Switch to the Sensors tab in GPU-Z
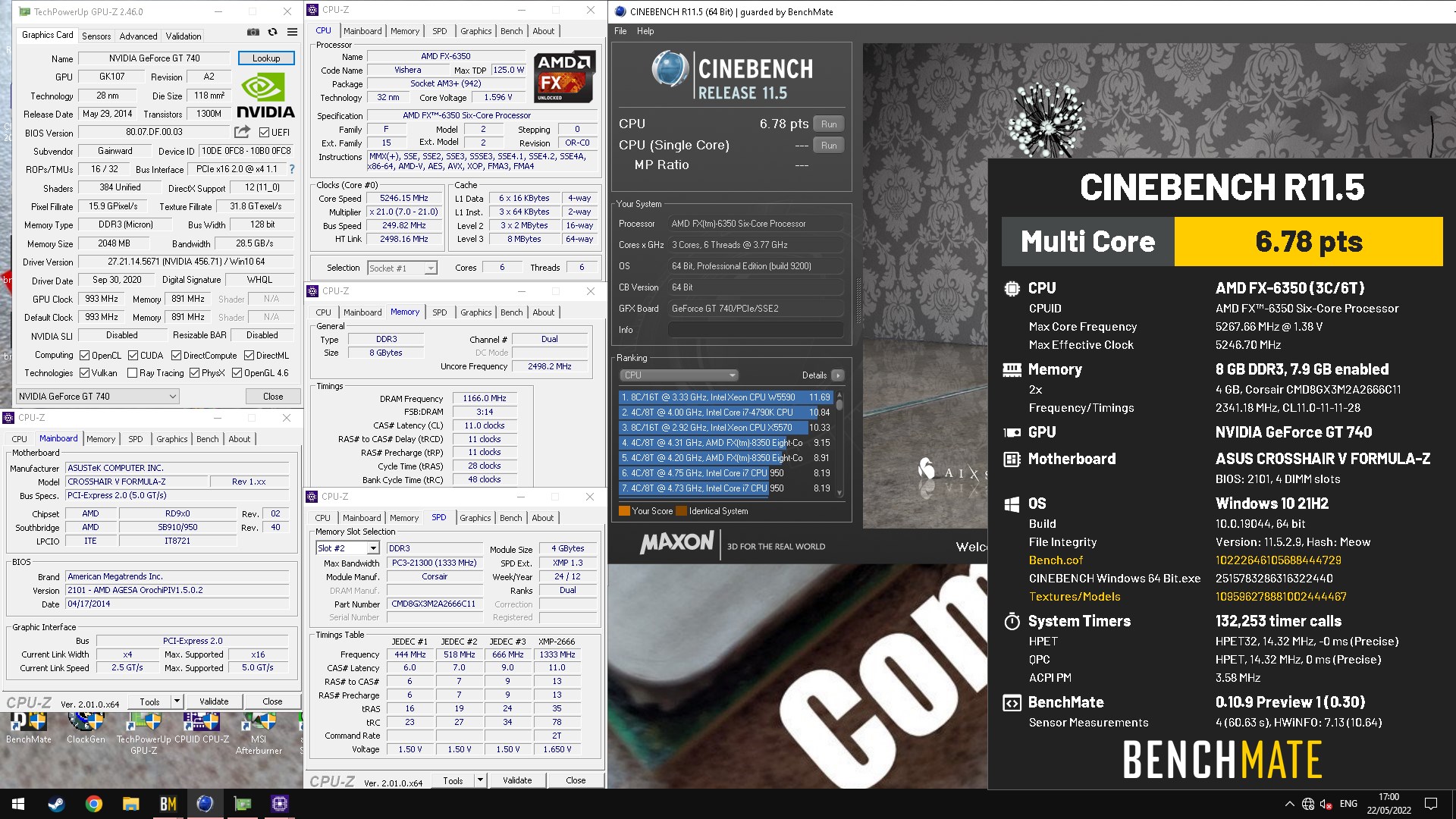 [x=96, y=36]
